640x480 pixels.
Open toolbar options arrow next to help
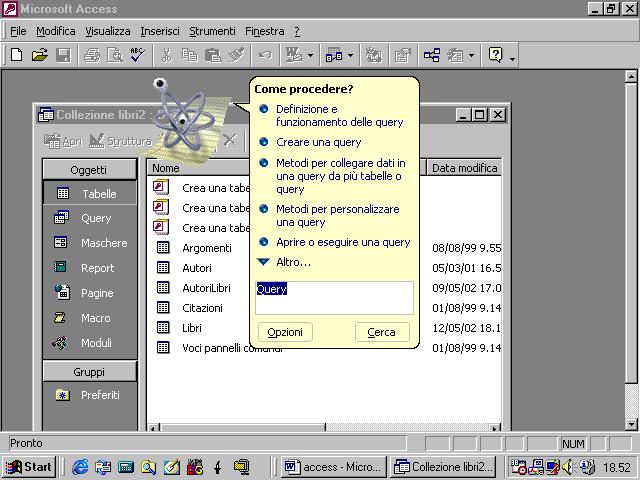click(x=512, y=58)
